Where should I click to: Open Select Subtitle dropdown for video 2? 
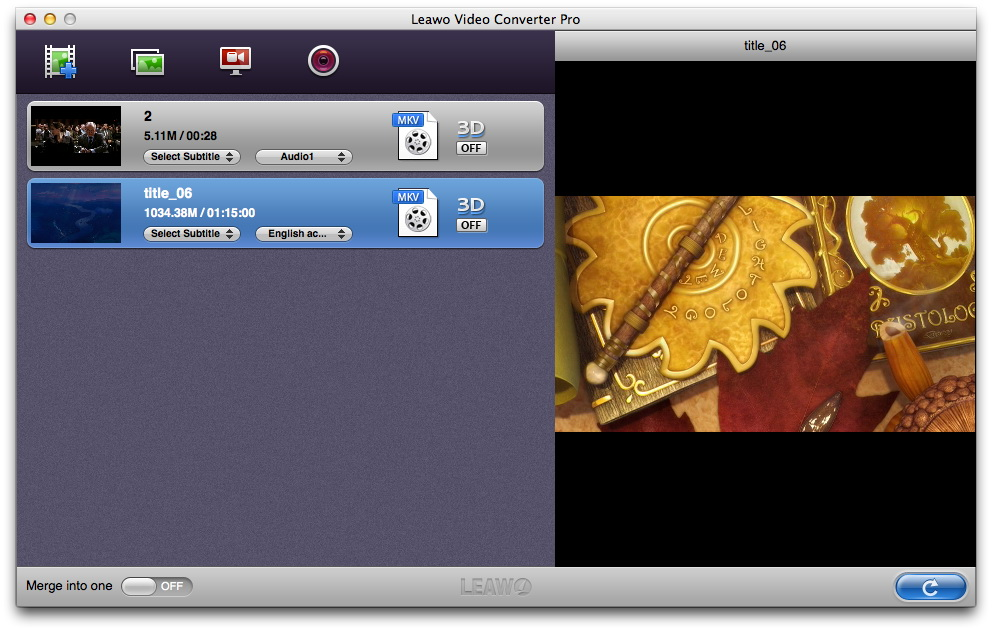coord(191,156)
